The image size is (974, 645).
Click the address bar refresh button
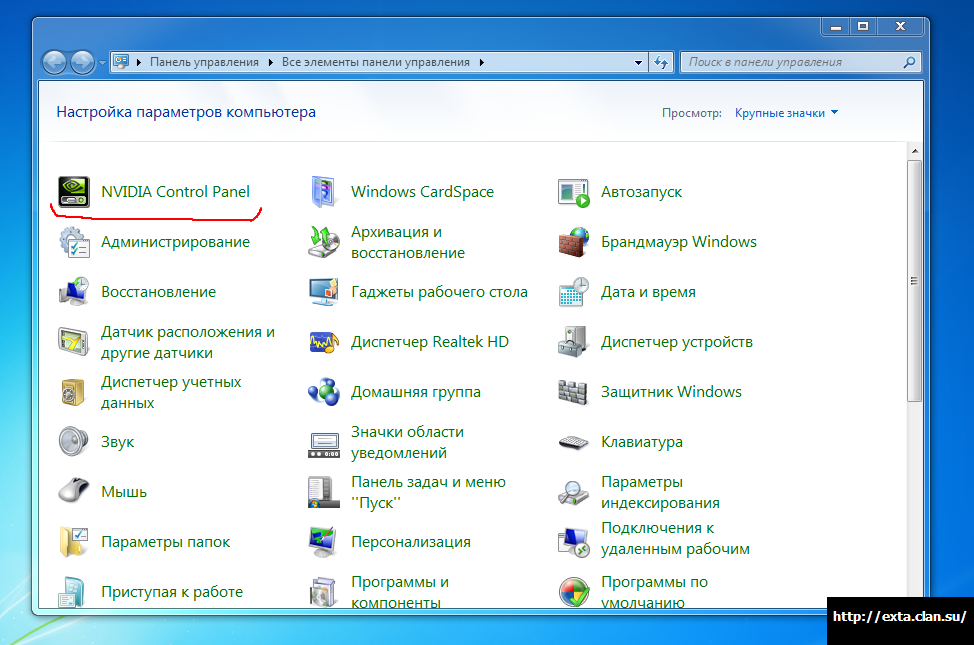coord(661,62)
